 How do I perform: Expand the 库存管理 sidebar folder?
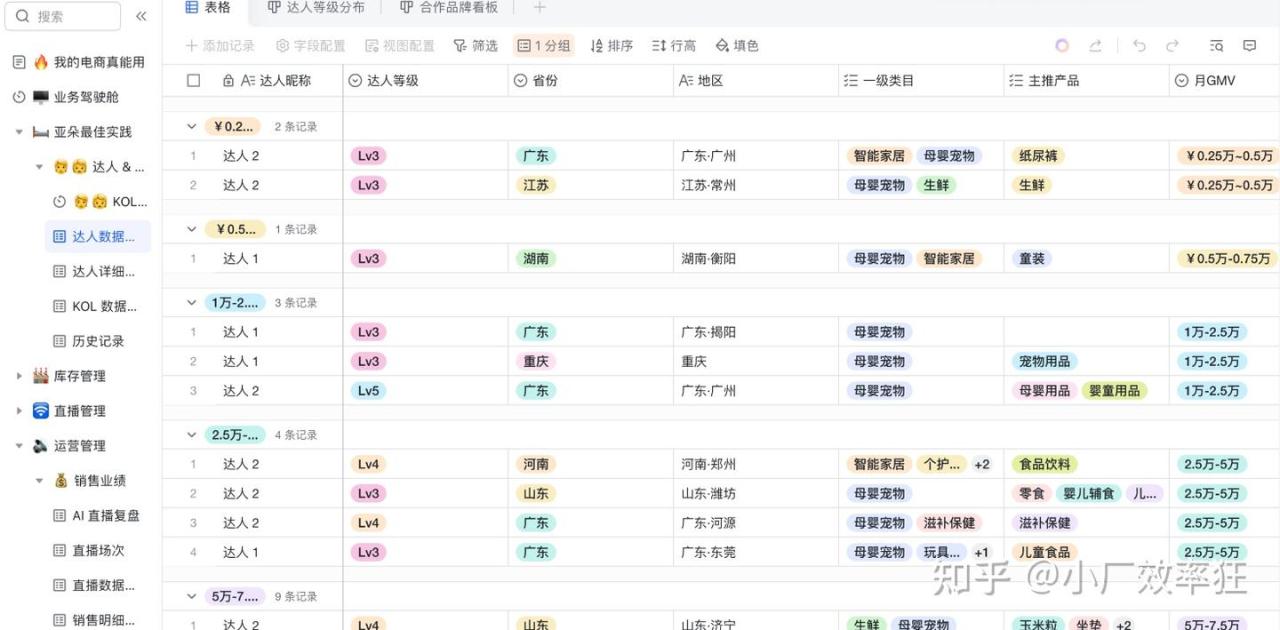(x=19, y=376)
